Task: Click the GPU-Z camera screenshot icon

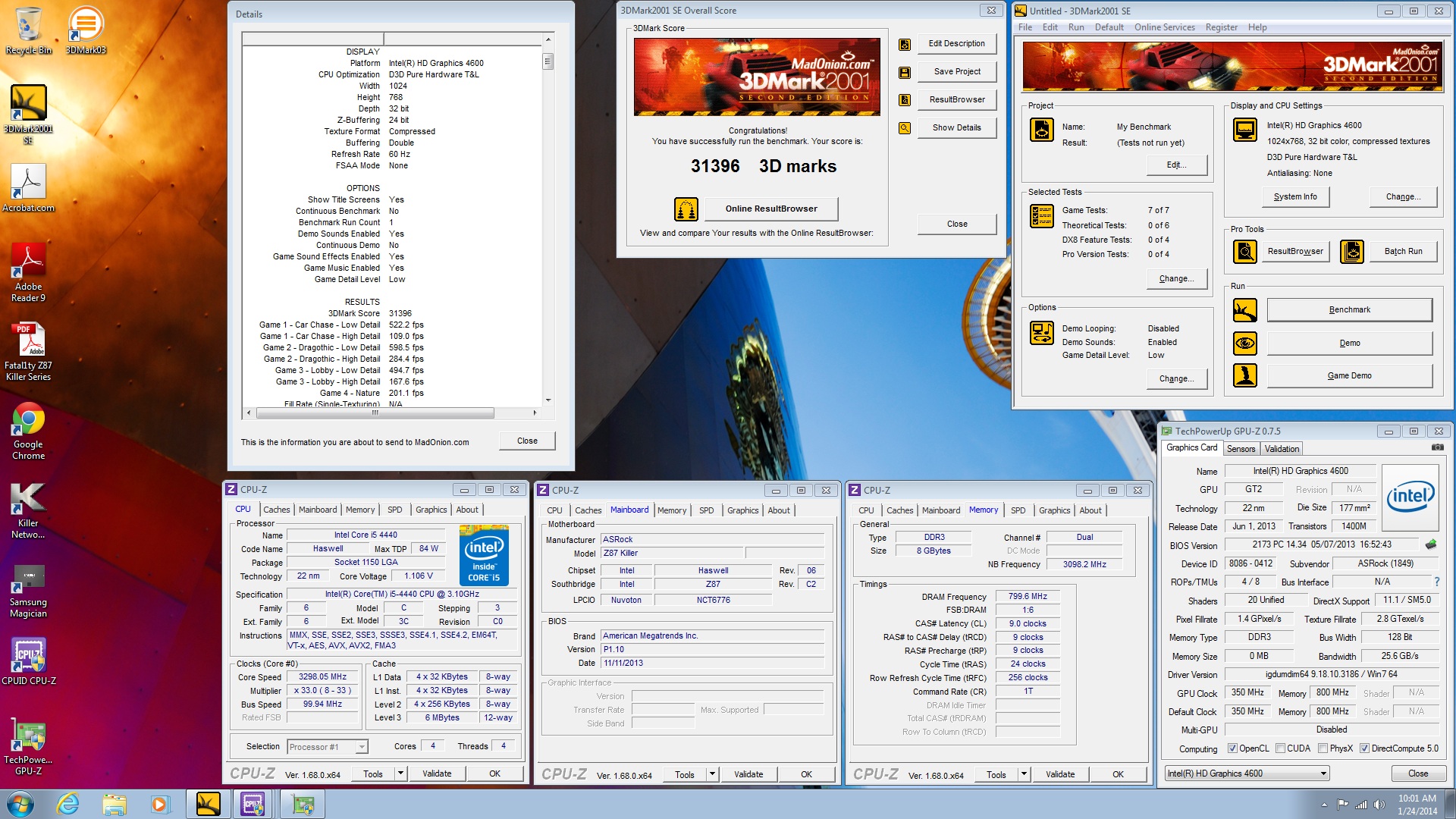Action: pos(1437,447)
